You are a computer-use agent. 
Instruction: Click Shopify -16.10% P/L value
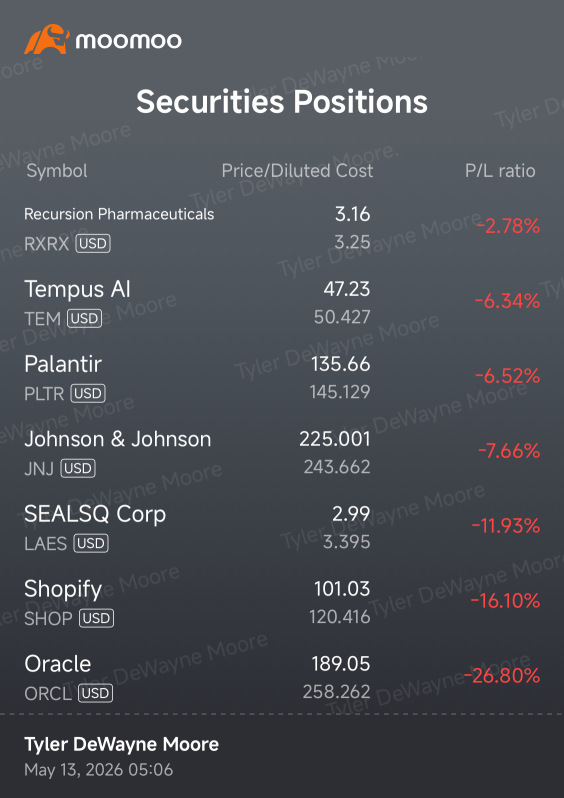(505, 601)
